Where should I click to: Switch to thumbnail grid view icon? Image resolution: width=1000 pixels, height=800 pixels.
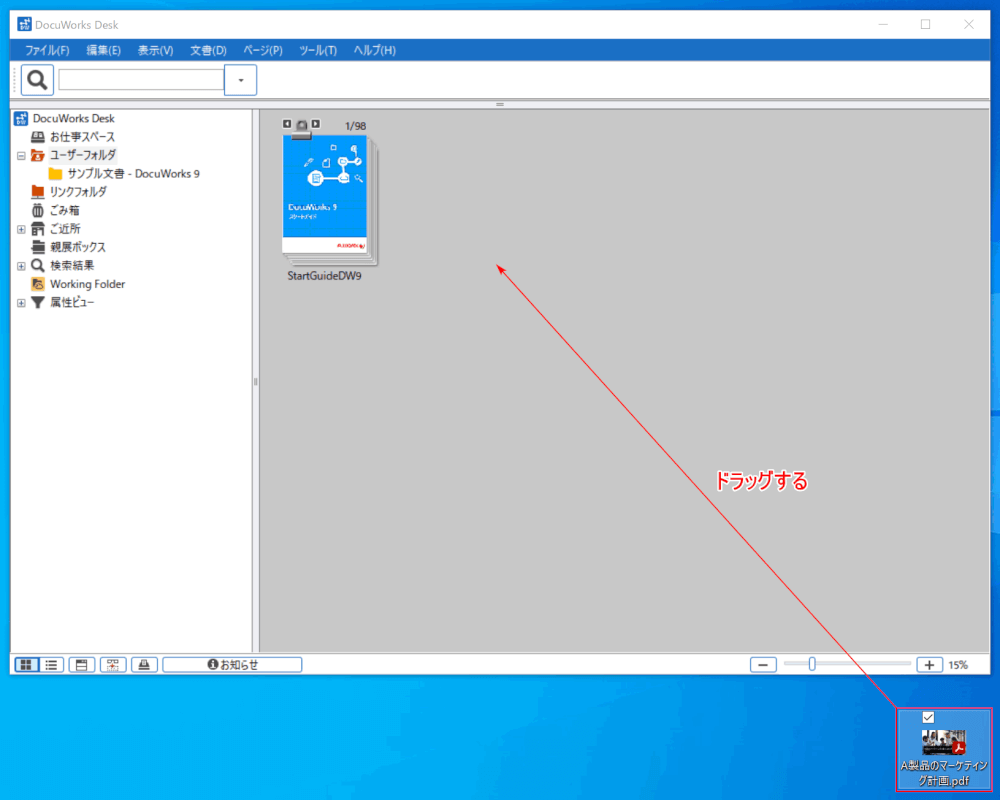26,665
